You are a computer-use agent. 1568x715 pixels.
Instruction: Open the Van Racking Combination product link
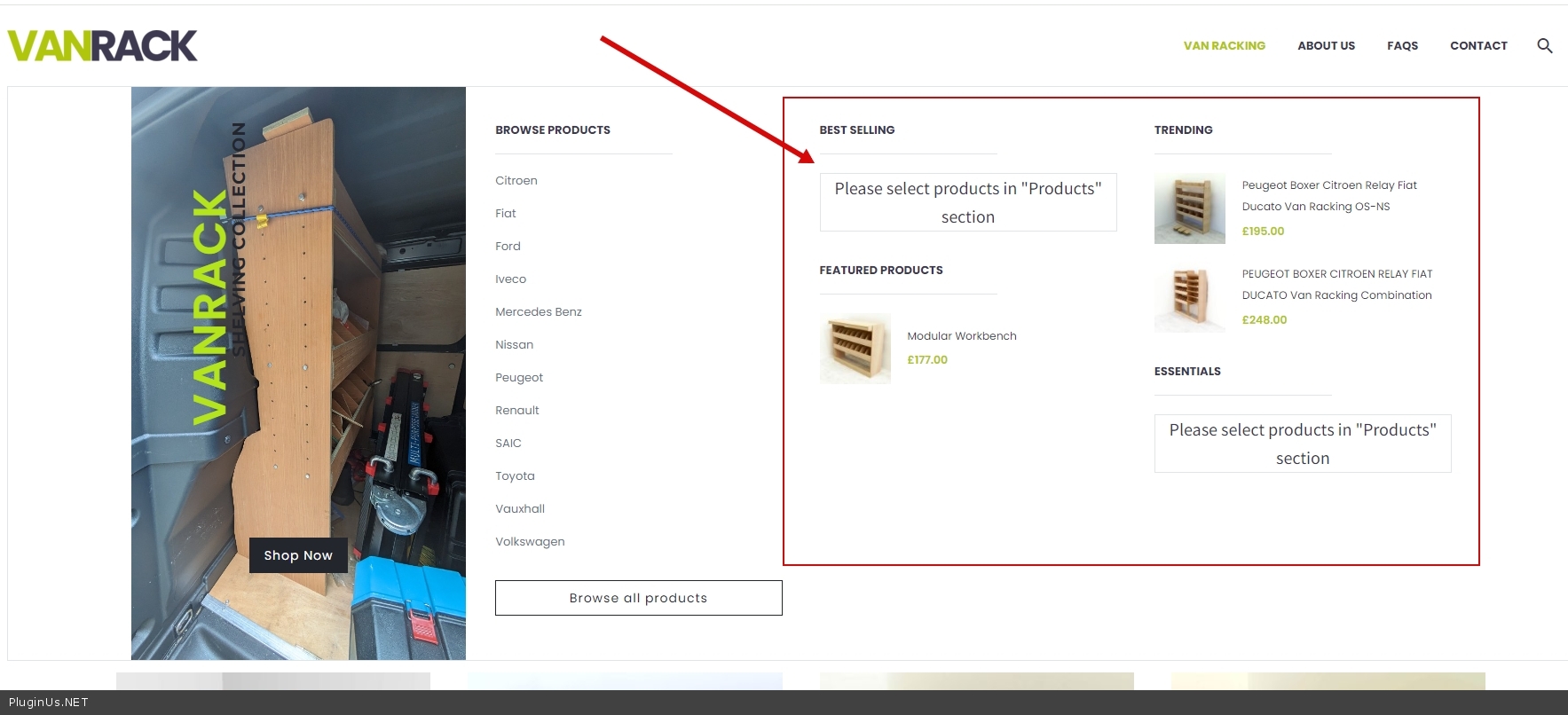(1336, 285)
